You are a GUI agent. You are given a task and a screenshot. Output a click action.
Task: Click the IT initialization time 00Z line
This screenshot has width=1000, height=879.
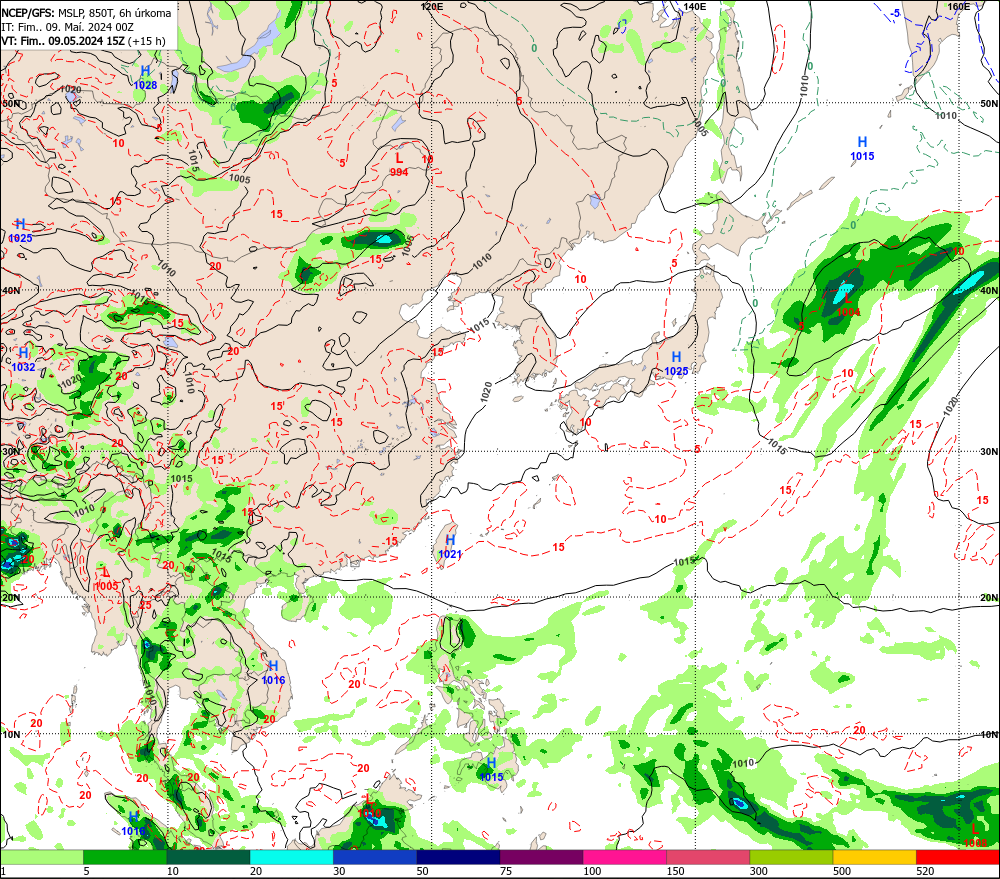click(x=68, y=27)
